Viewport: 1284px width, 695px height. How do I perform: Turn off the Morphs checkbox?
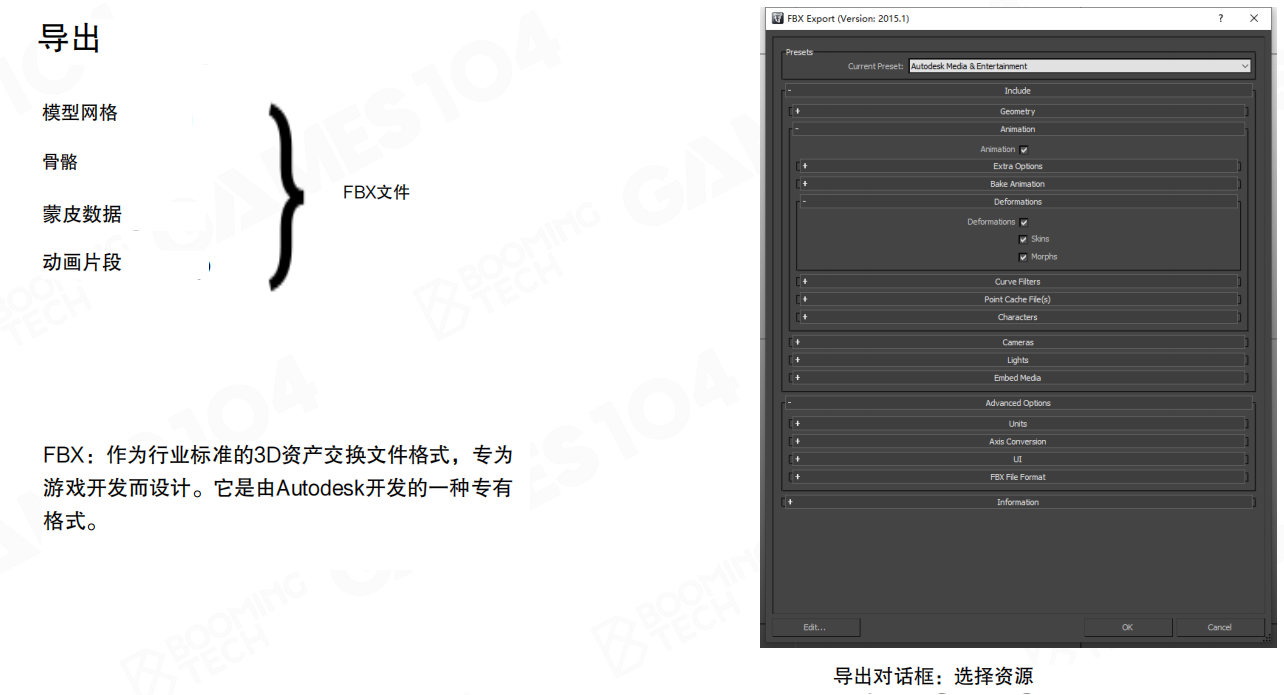[1023, 257]
